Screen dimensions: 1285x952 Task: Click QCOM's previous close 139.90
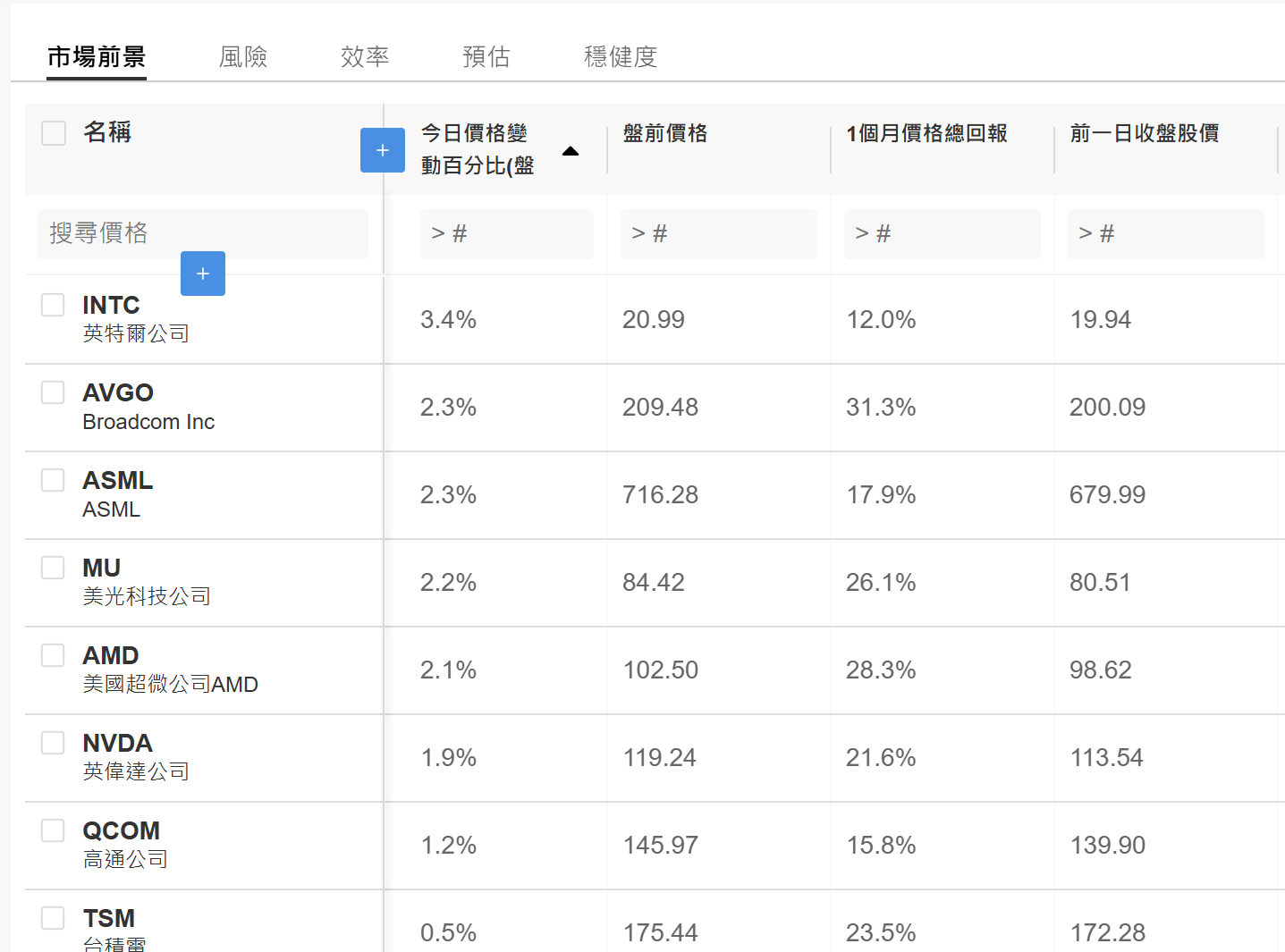point(1107,845)
